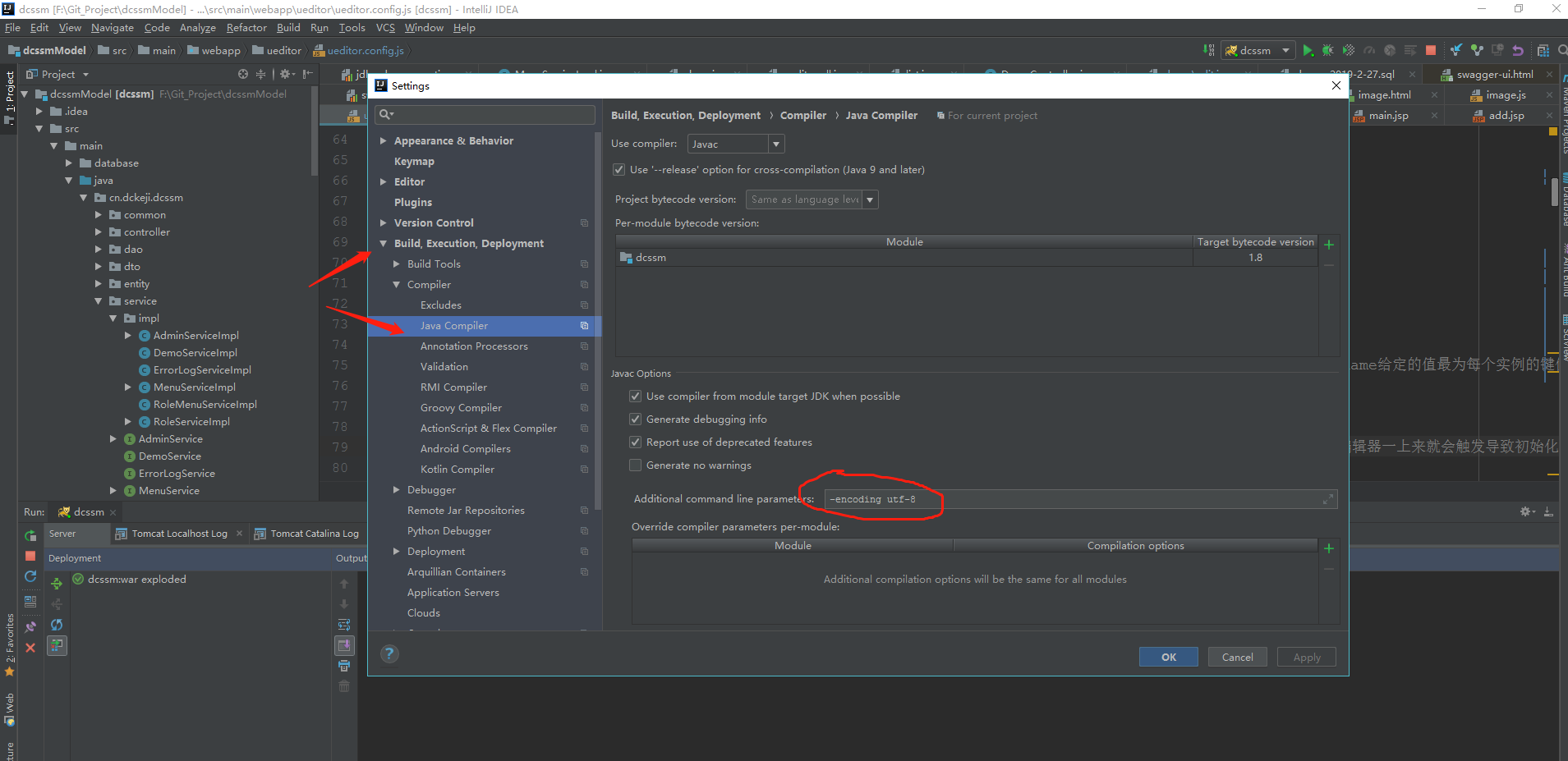Open the dcssm run configuration dropdown

click(1258, 50)
